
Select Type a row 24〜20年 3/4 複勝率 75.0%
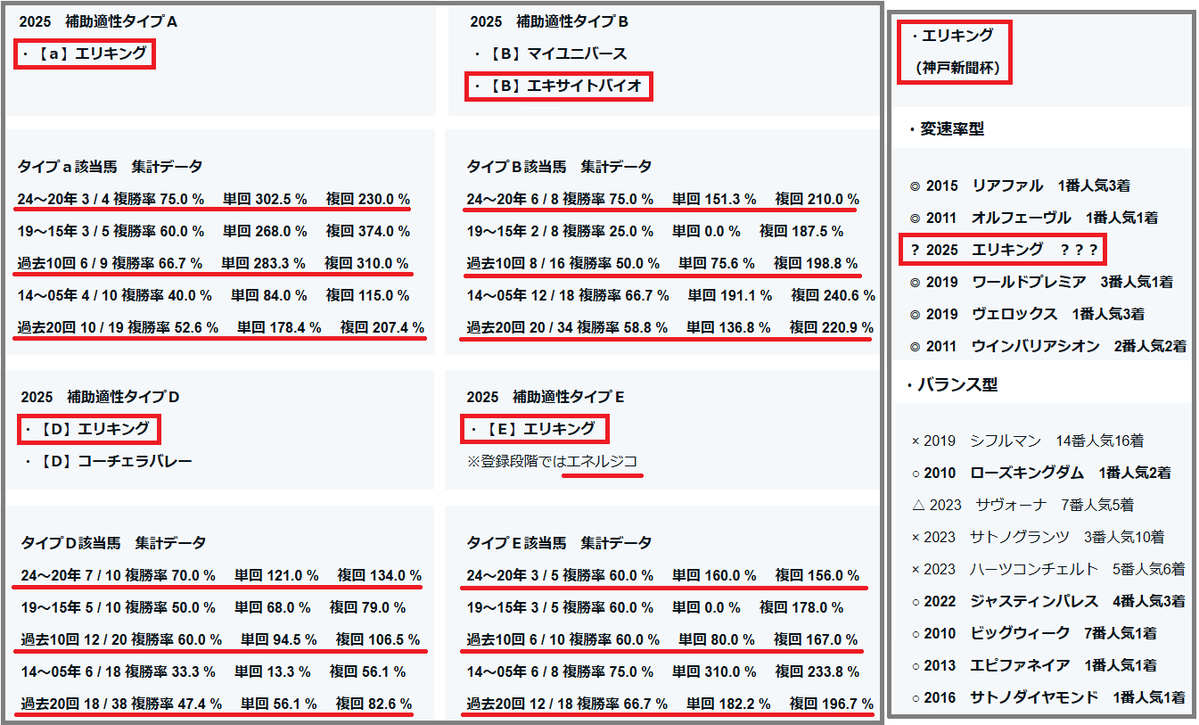point(213,199)
